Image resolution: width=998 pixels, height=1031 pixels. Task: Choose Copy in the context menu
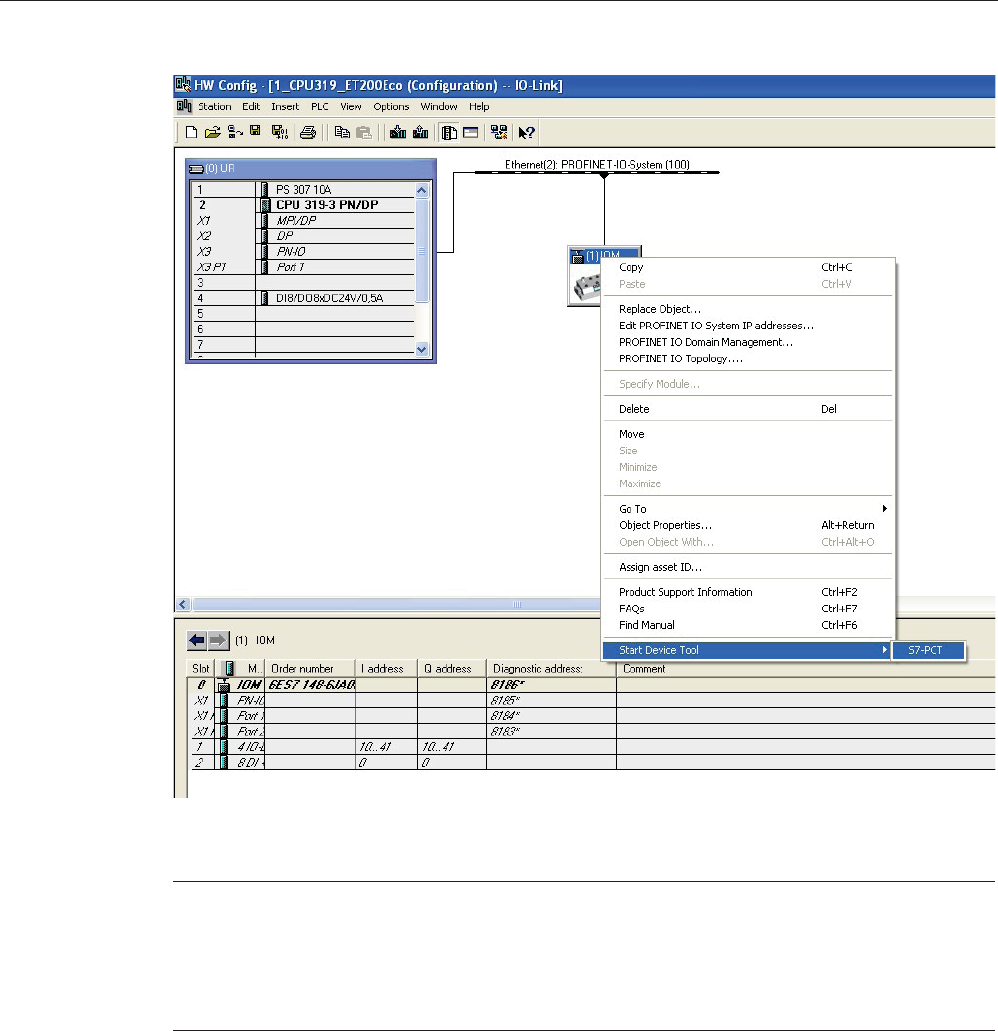(748, 267)
